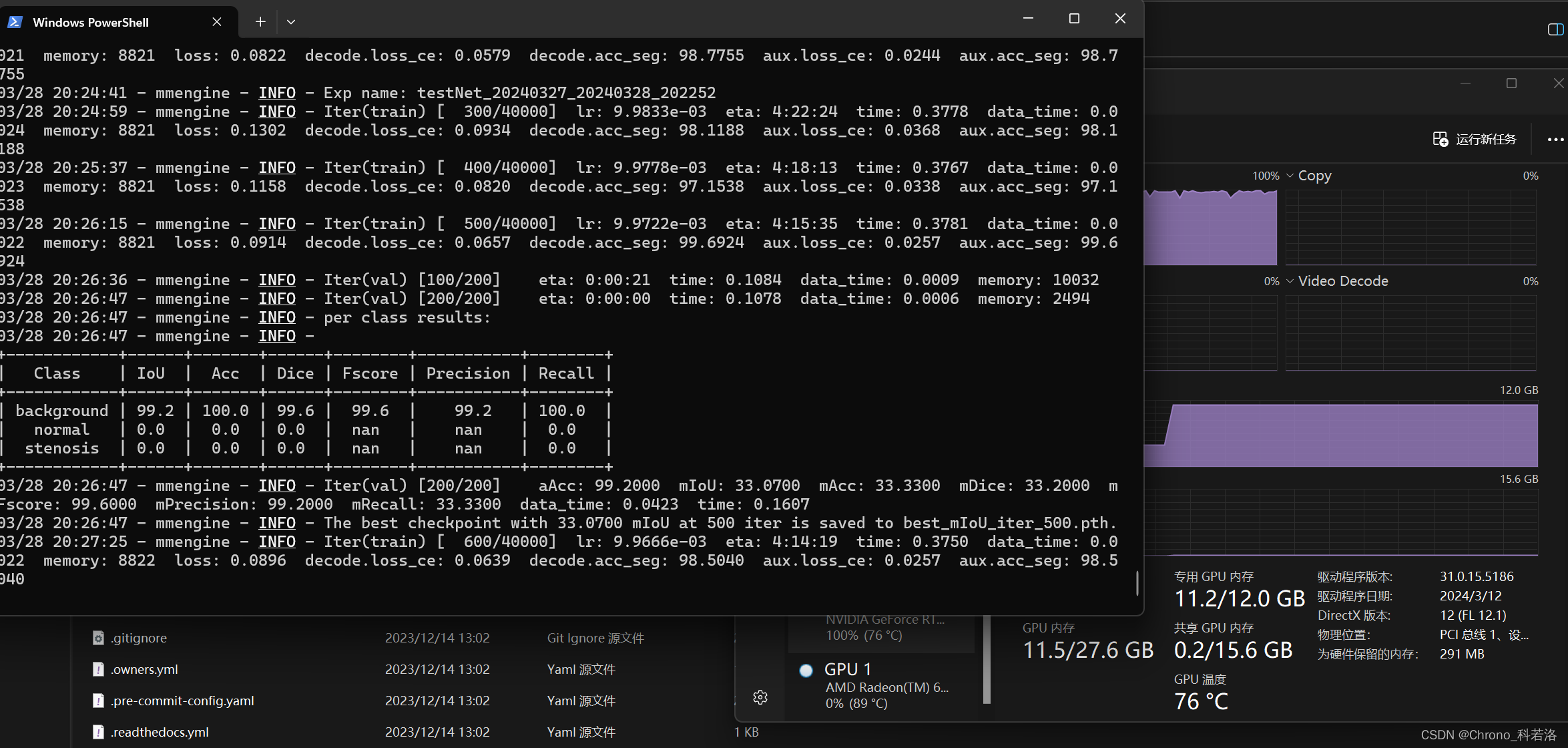Click the Task Manager sidebar scrollbar
The height and width of the screenshot is (748, 1568).
pos(987,660)
